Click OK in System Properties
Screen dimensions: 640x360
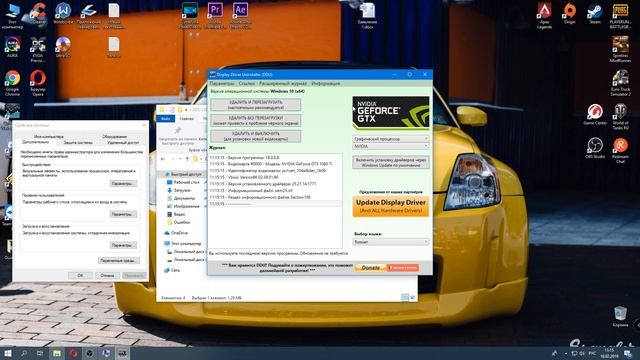pos(80,276)
